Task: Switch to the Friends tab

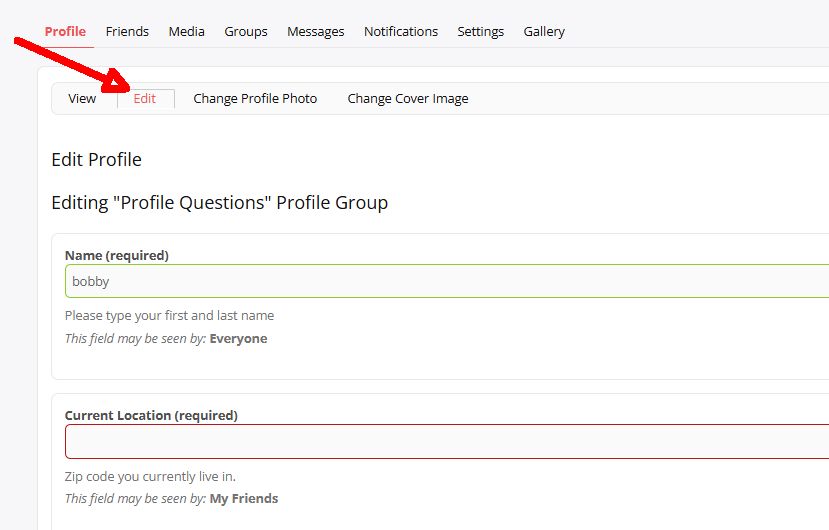Action: pos(127,31)
